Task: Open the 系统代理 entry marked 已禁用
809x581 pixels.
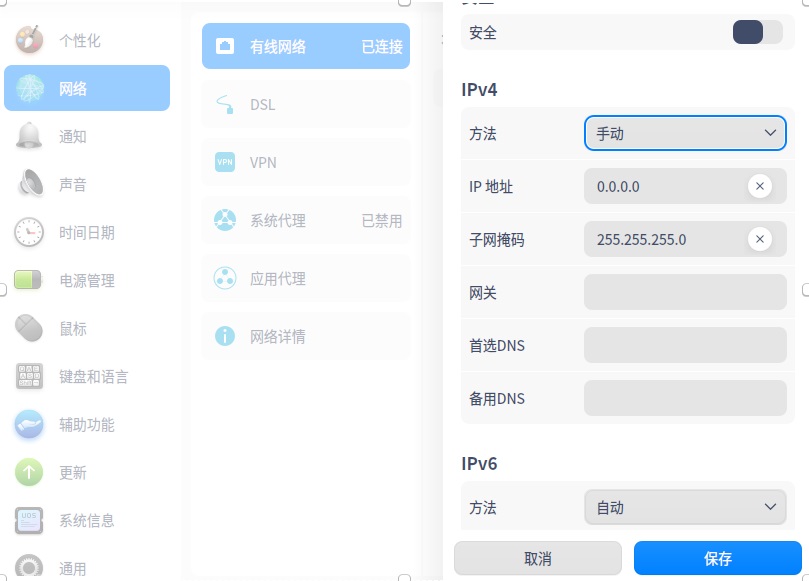Action: pyautogui.click(x=306, y=221)
